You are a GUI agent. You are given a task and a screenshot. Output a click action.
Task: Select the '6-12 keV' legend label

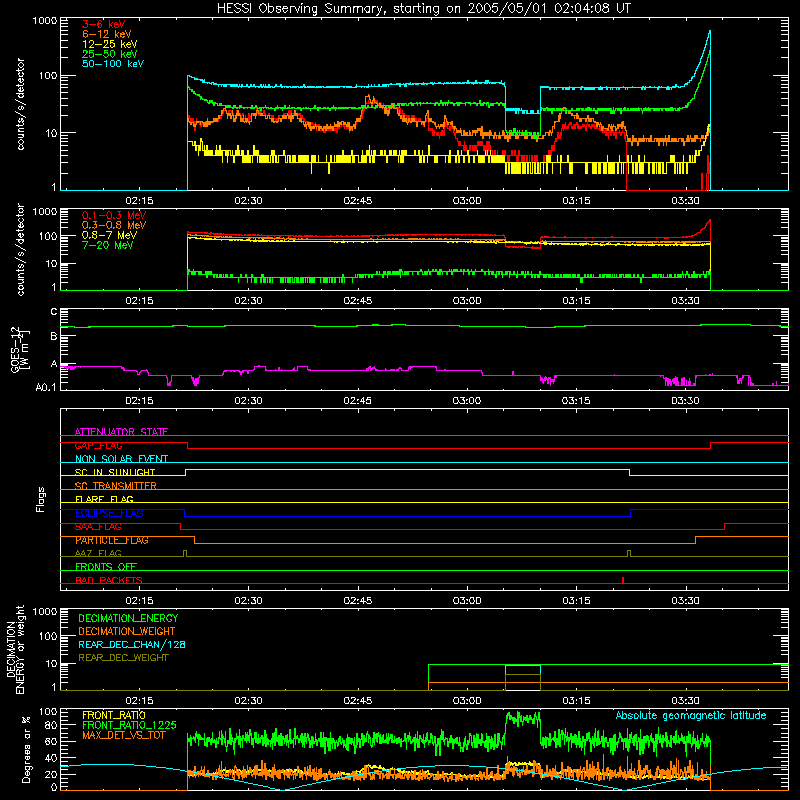107,34
